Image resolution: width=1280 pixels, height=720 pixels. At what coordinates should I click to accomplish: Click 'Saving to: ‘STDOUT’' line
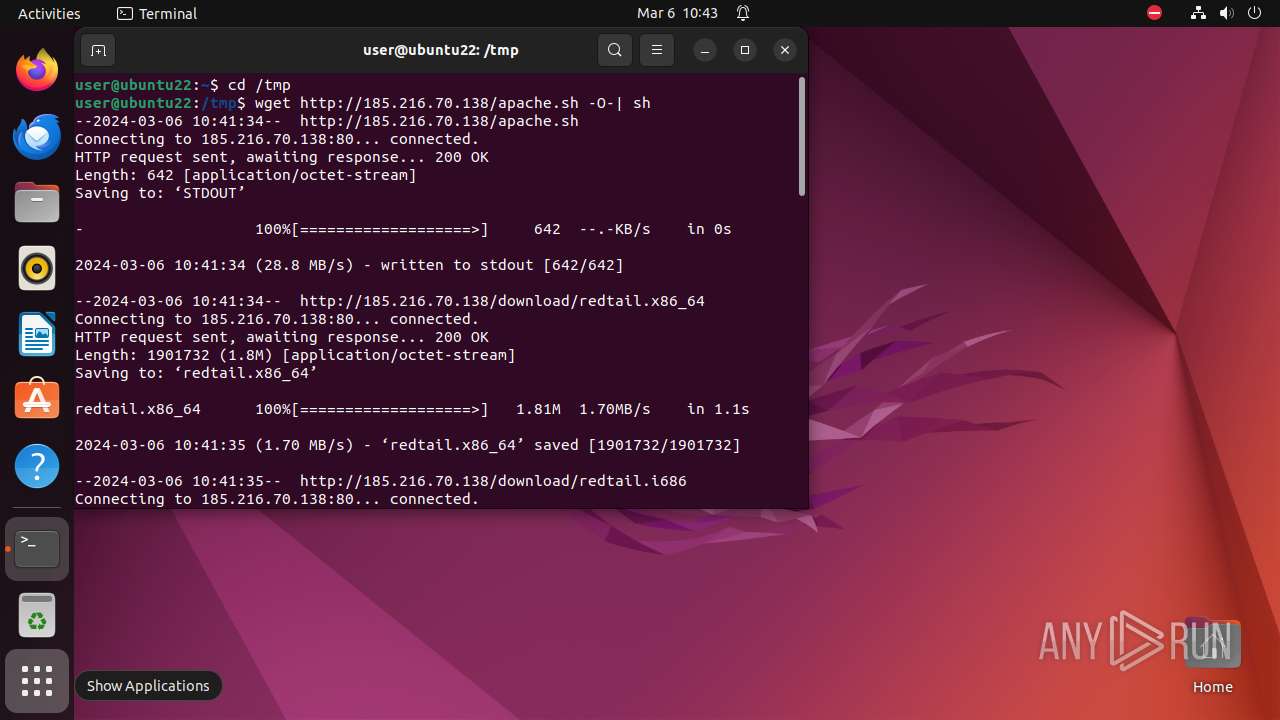(160, 193)
